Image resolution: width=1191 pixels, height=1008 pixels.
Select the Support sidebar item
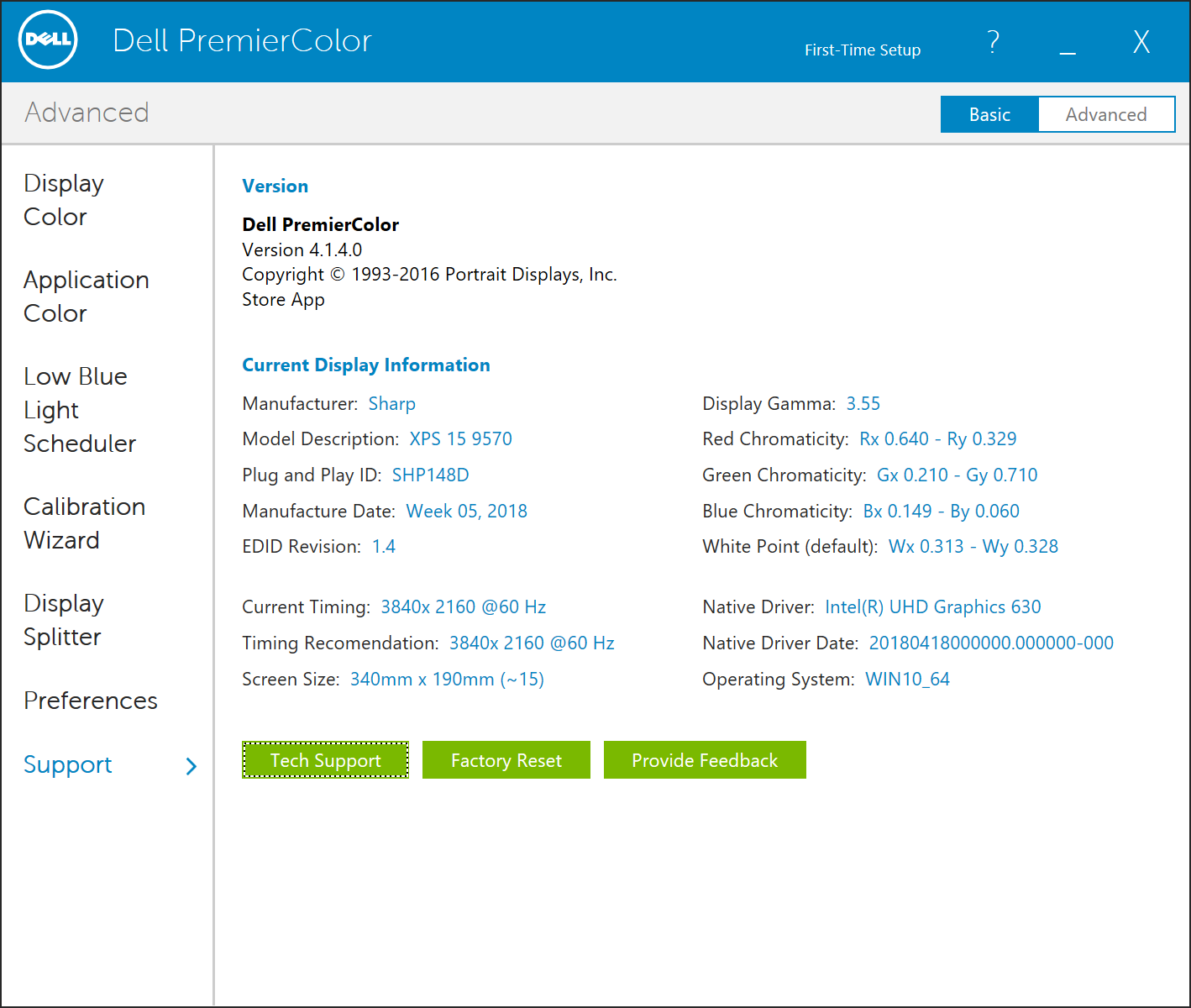68,764
